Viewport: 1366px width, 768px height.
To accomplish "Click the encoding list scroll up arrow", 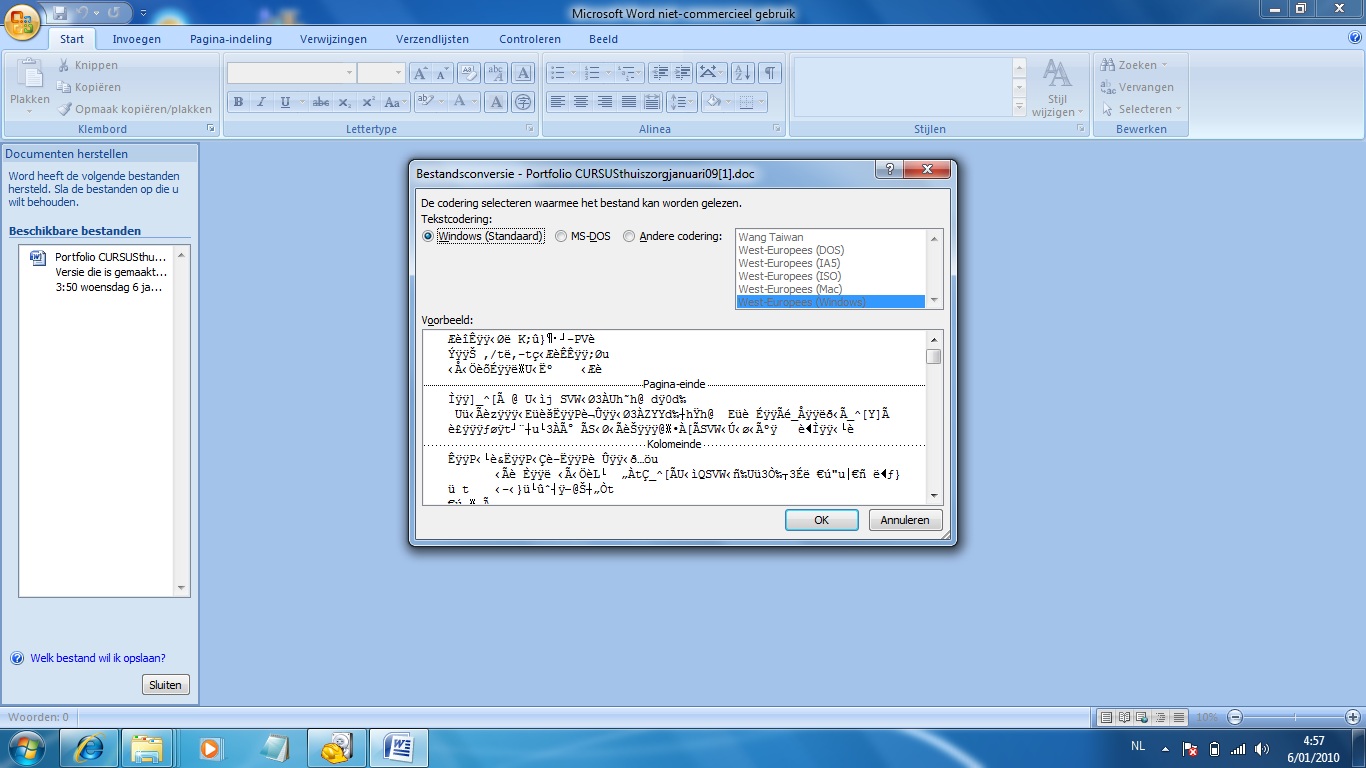I will pyautogui.click(x=935, y=238).
